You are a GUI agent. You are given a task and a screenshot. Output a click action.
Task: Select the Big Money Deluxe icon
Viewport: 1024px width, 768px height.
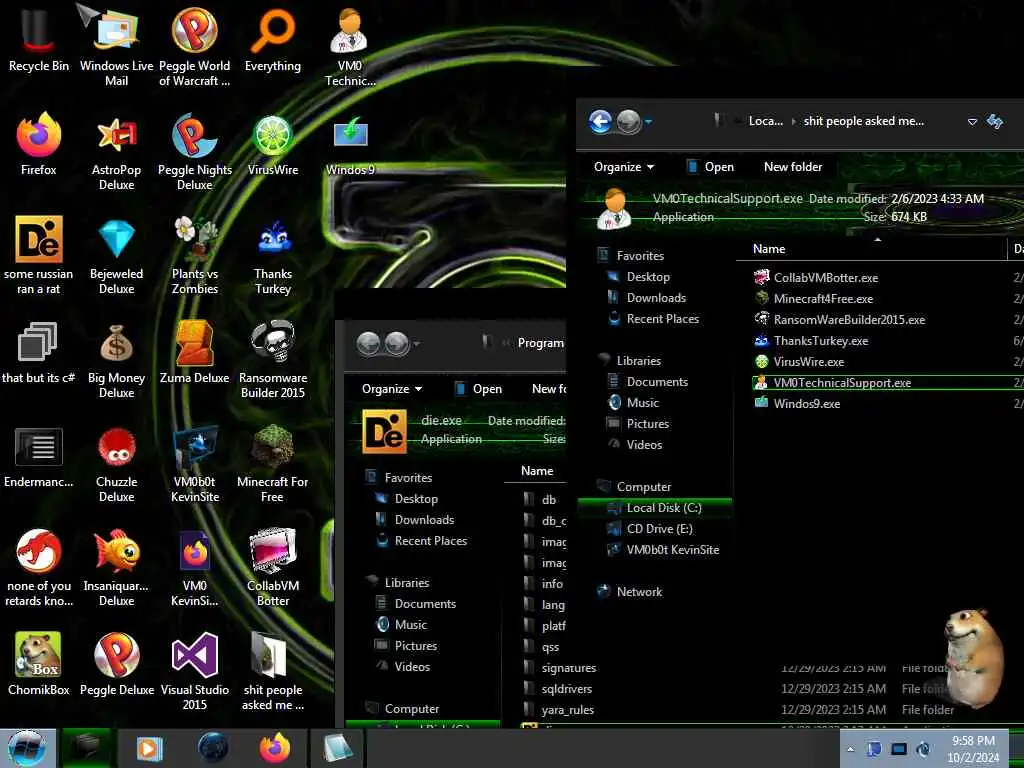[116, 359]
